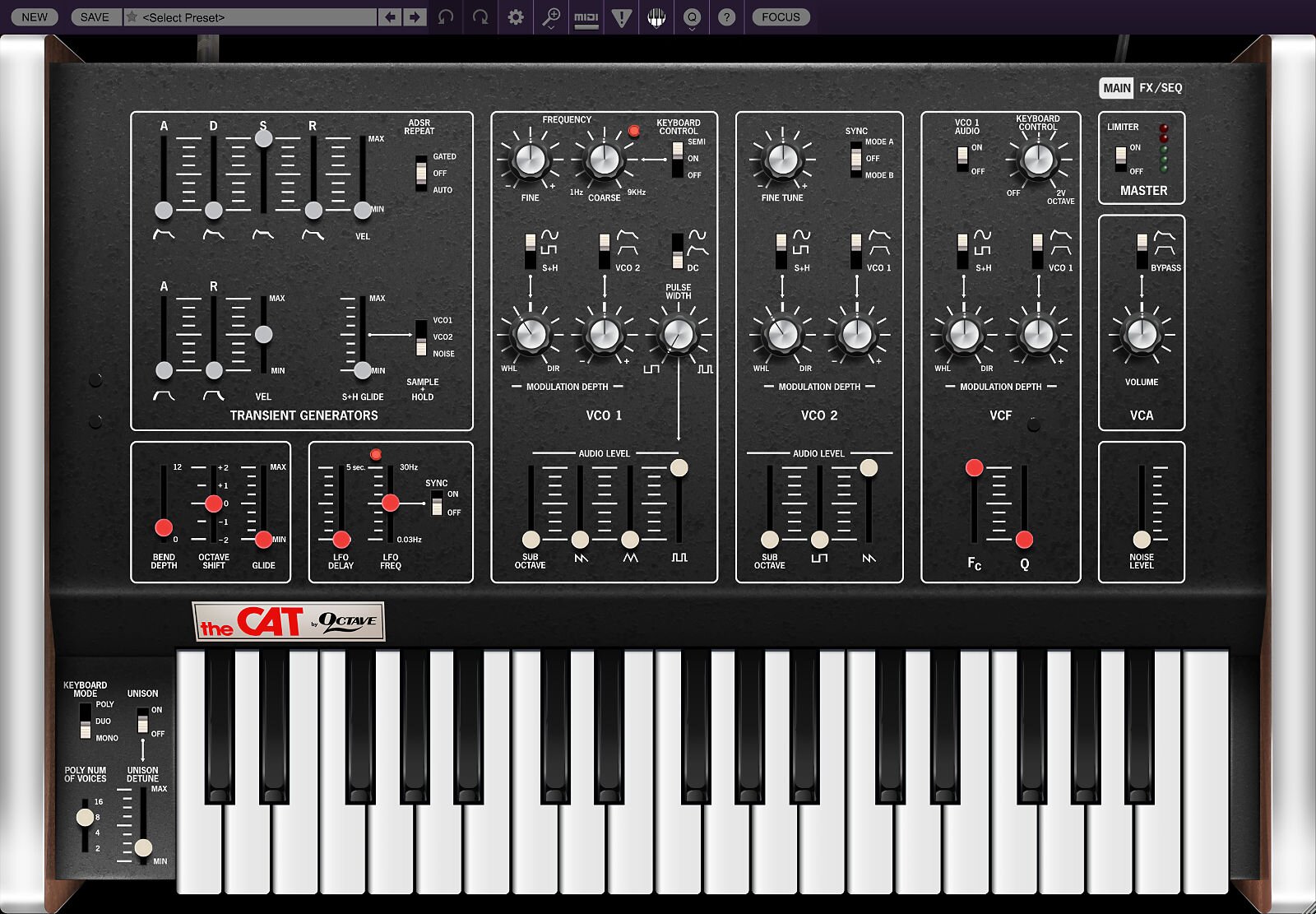Toggle the LFO SYNC switch

coord(437,503)
